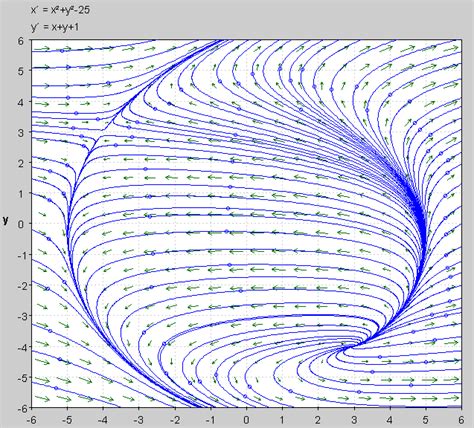
Task: Select the 5 tick label on the y-axis
Action: [21, 71]
